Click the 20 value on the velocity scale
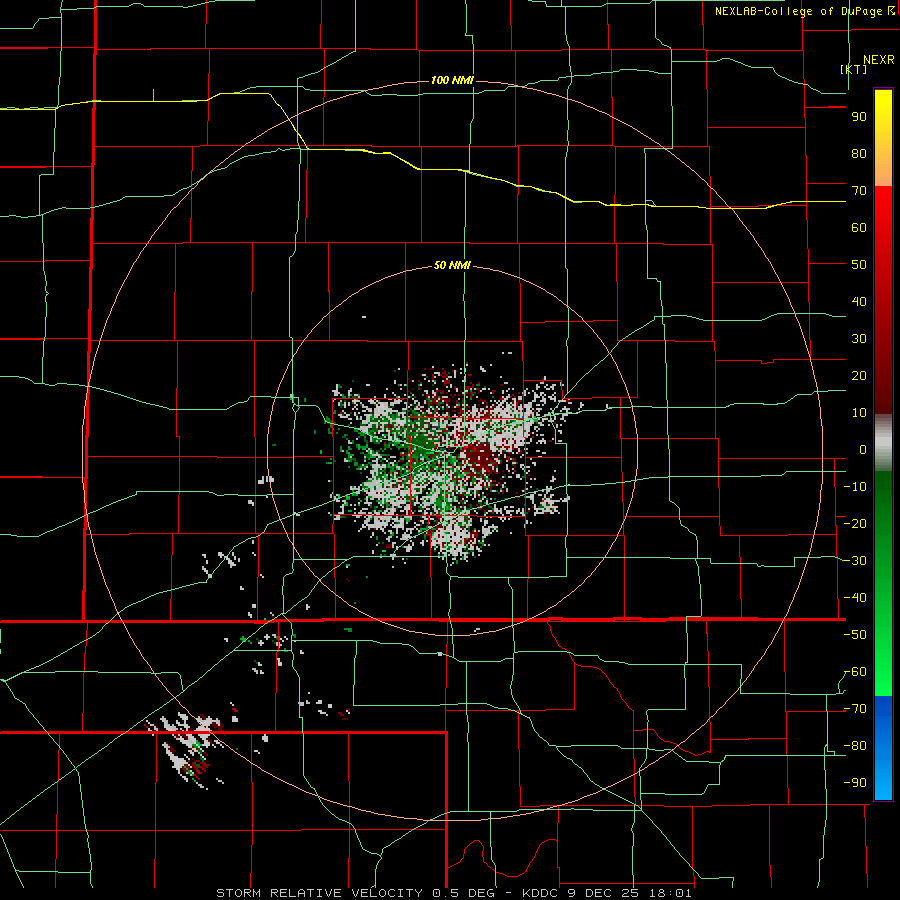 859,376
